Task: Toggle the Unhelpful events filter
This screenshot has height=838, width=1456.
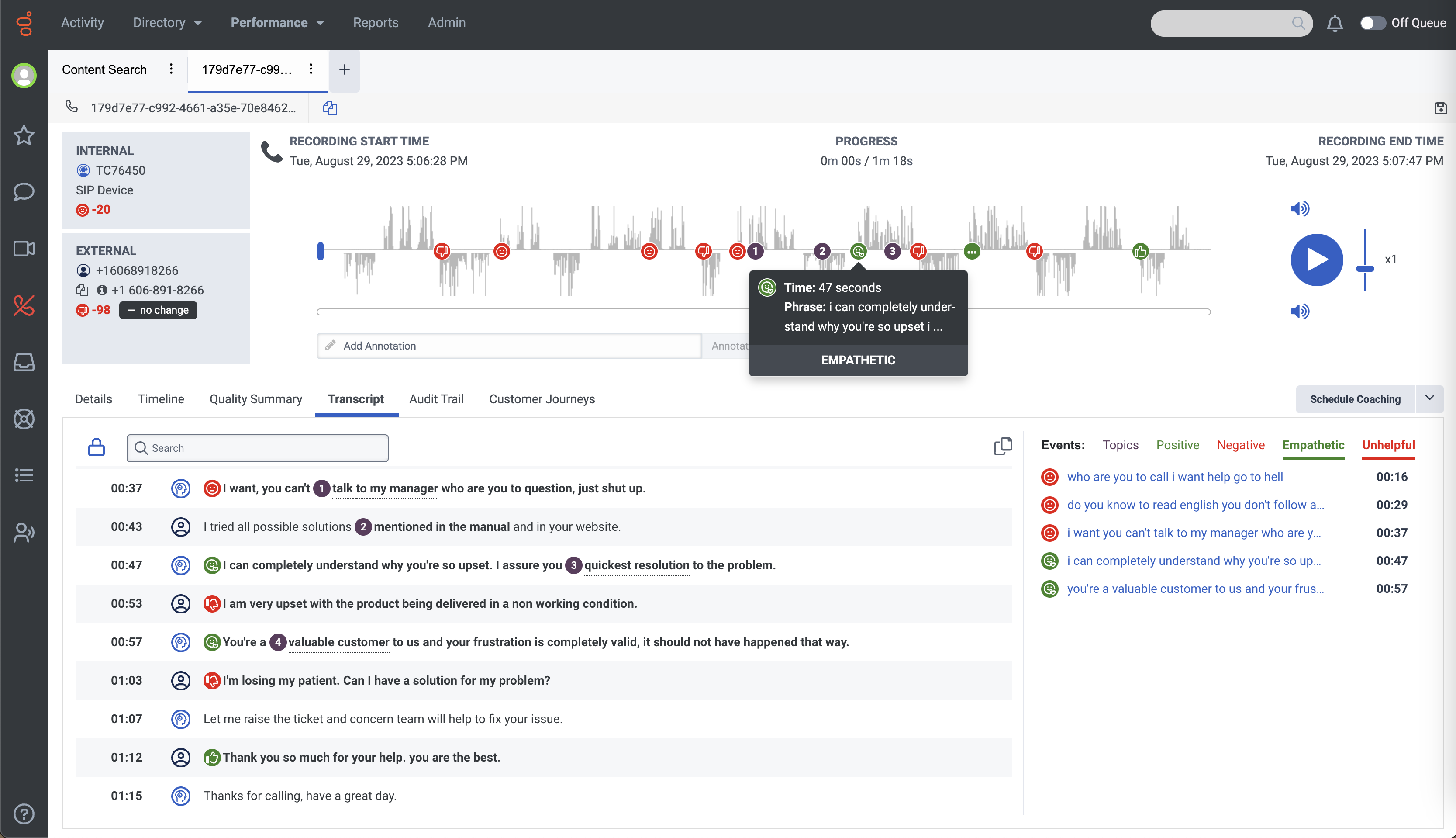Action: (x=1388, y=445)
